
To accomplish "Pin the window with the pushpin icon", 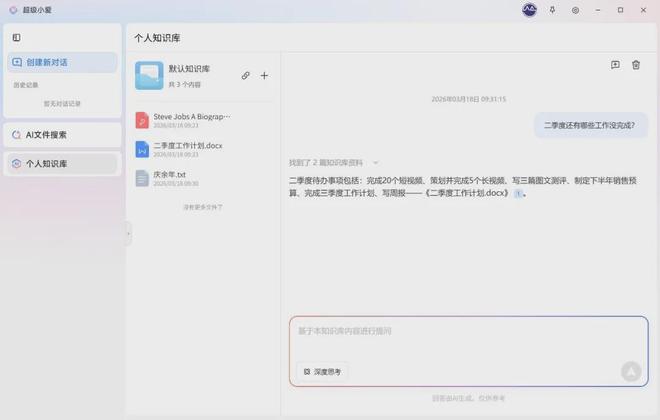I will pyautogui.click(x=552, y=10).
